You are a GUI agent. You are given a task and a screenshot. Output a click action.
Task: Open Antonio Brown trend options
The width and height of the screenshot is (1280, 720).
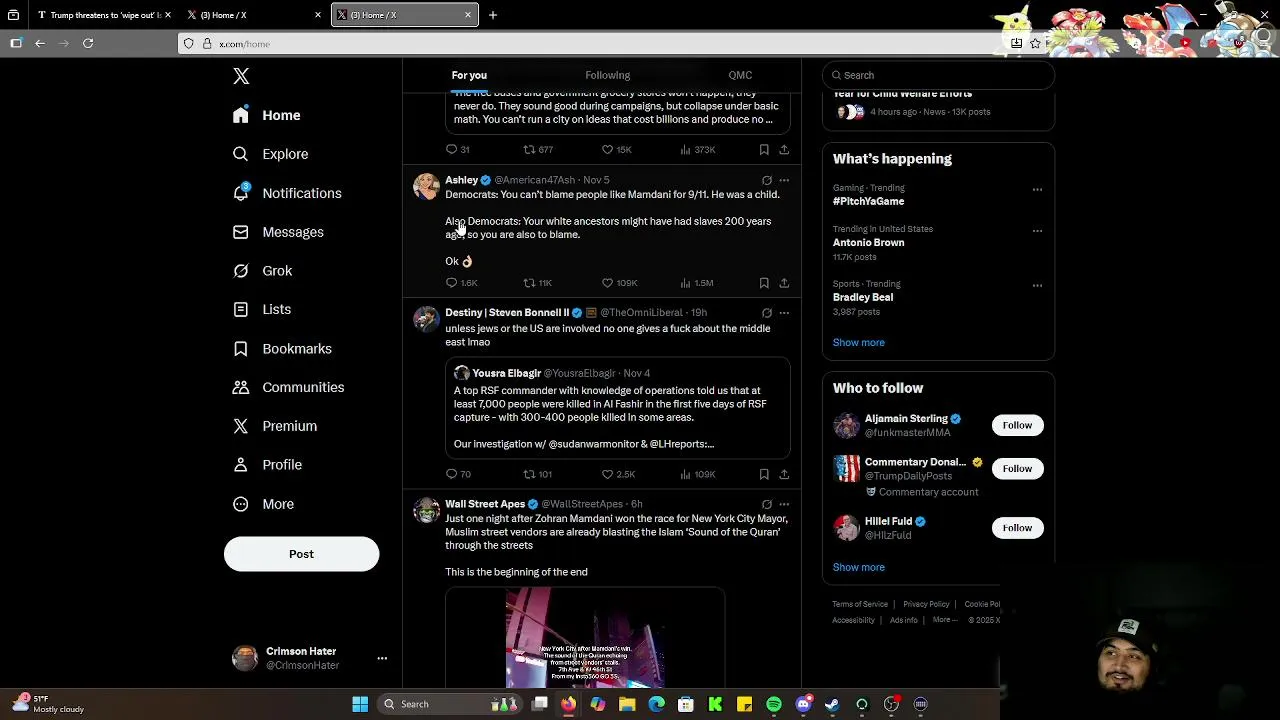1037,230
